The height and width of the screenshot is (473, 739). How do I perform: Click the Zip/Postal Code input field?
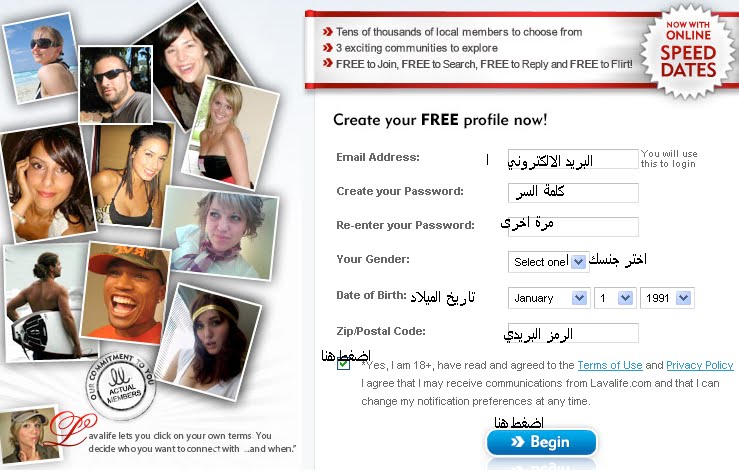pyautogui.click(x=573, y=333)
